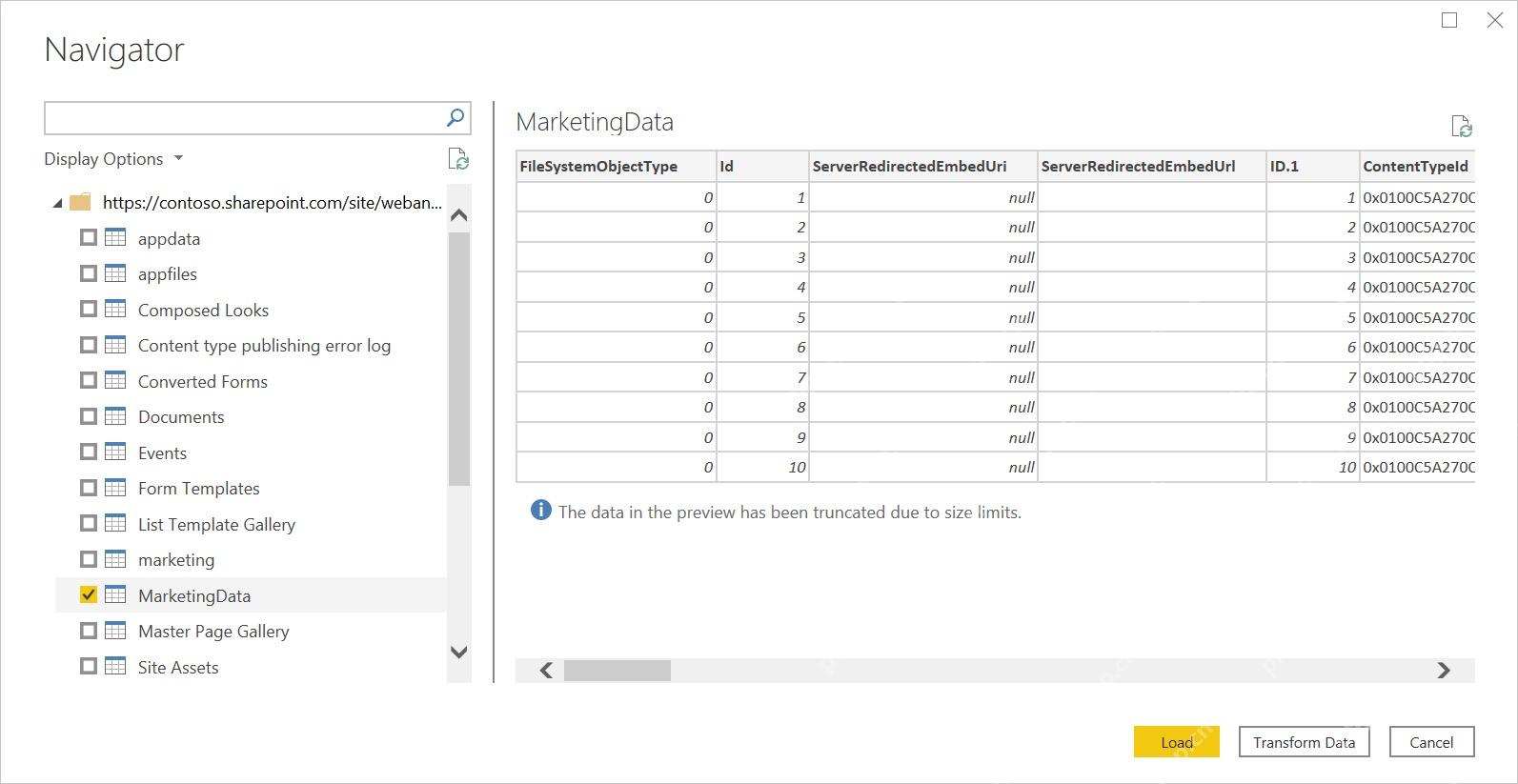The image size is (1518, 784).
Task: Click the blue info icon about truncated data
Action: point(540,511)
